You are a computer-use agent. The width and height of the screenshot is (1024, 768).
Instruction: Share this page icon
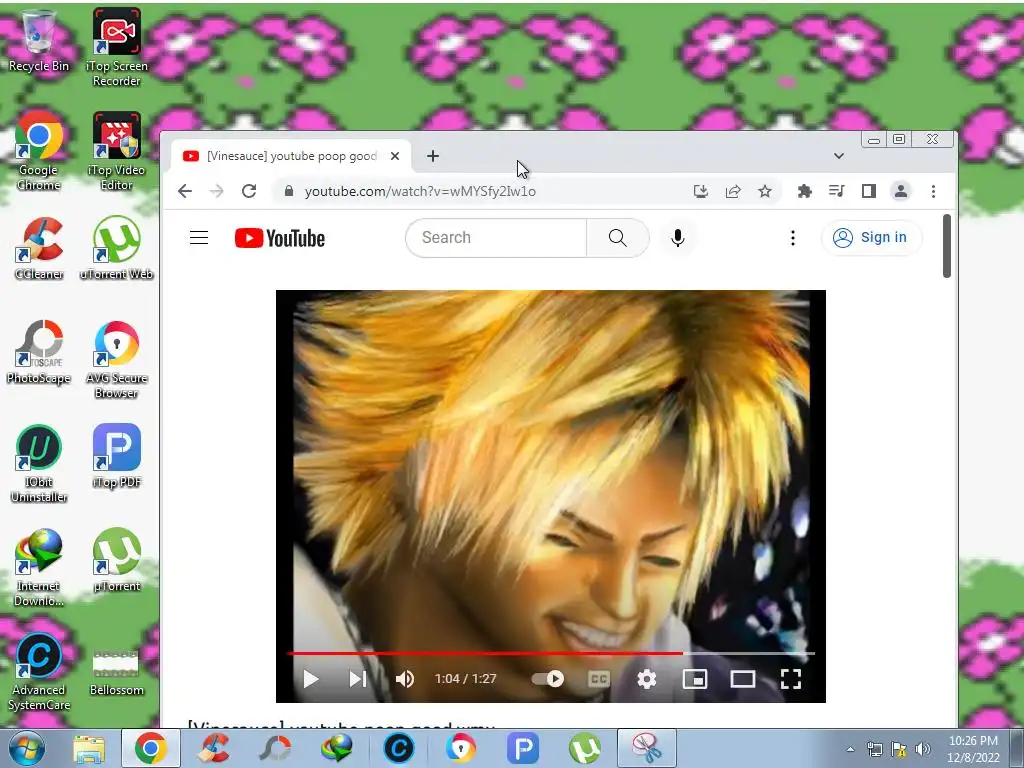pyautogui.click(x=733, y=191)
